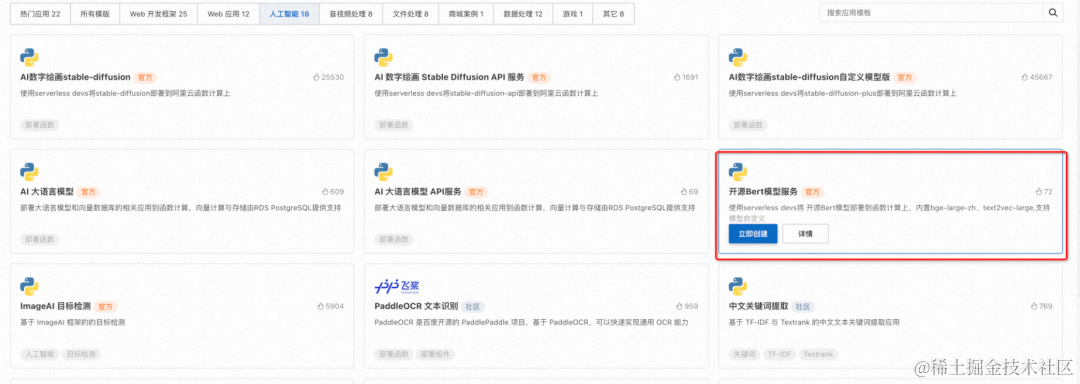
Task: Open AI 数字绘画 Stable Diffusion API 服务 title
Action: coord(450,77)
